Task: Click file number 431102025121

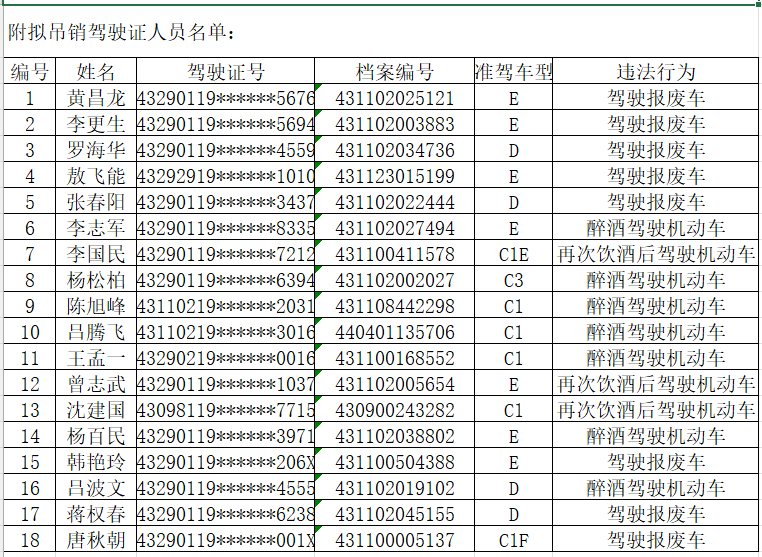Action: (395, 98)
